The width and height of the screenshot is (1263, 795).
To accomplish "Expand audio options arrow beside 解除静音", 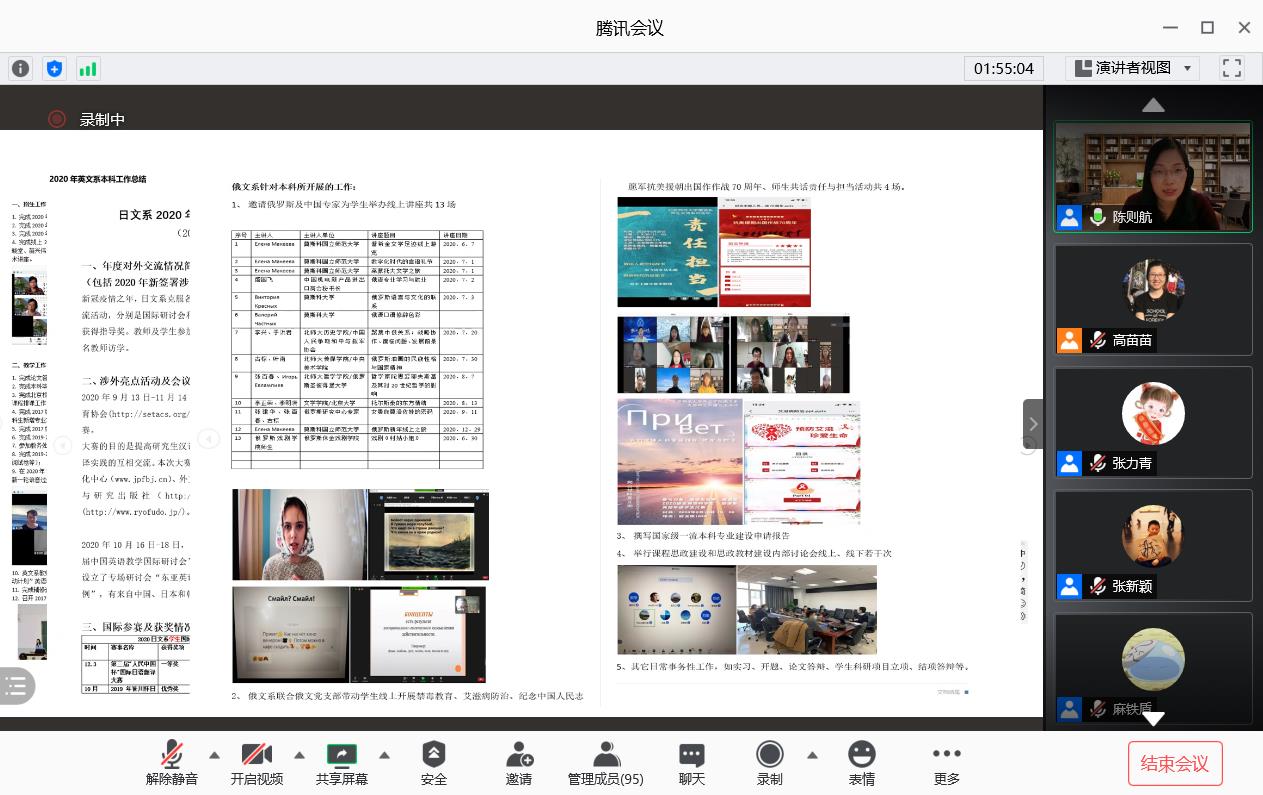I will [x=214, y=755].
